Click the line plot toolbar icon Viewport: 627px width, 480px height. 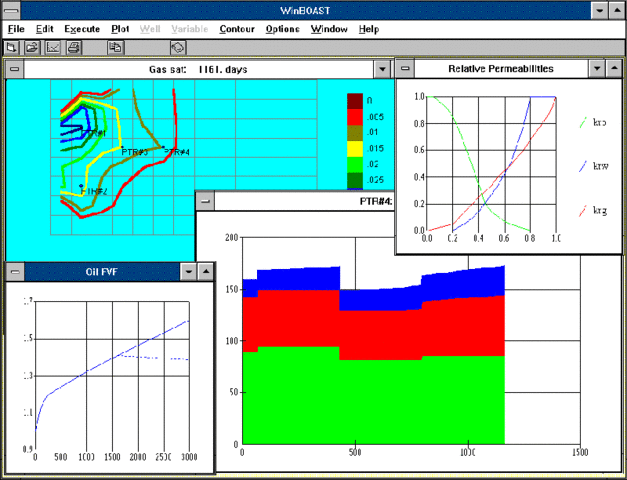click(53, 48)
